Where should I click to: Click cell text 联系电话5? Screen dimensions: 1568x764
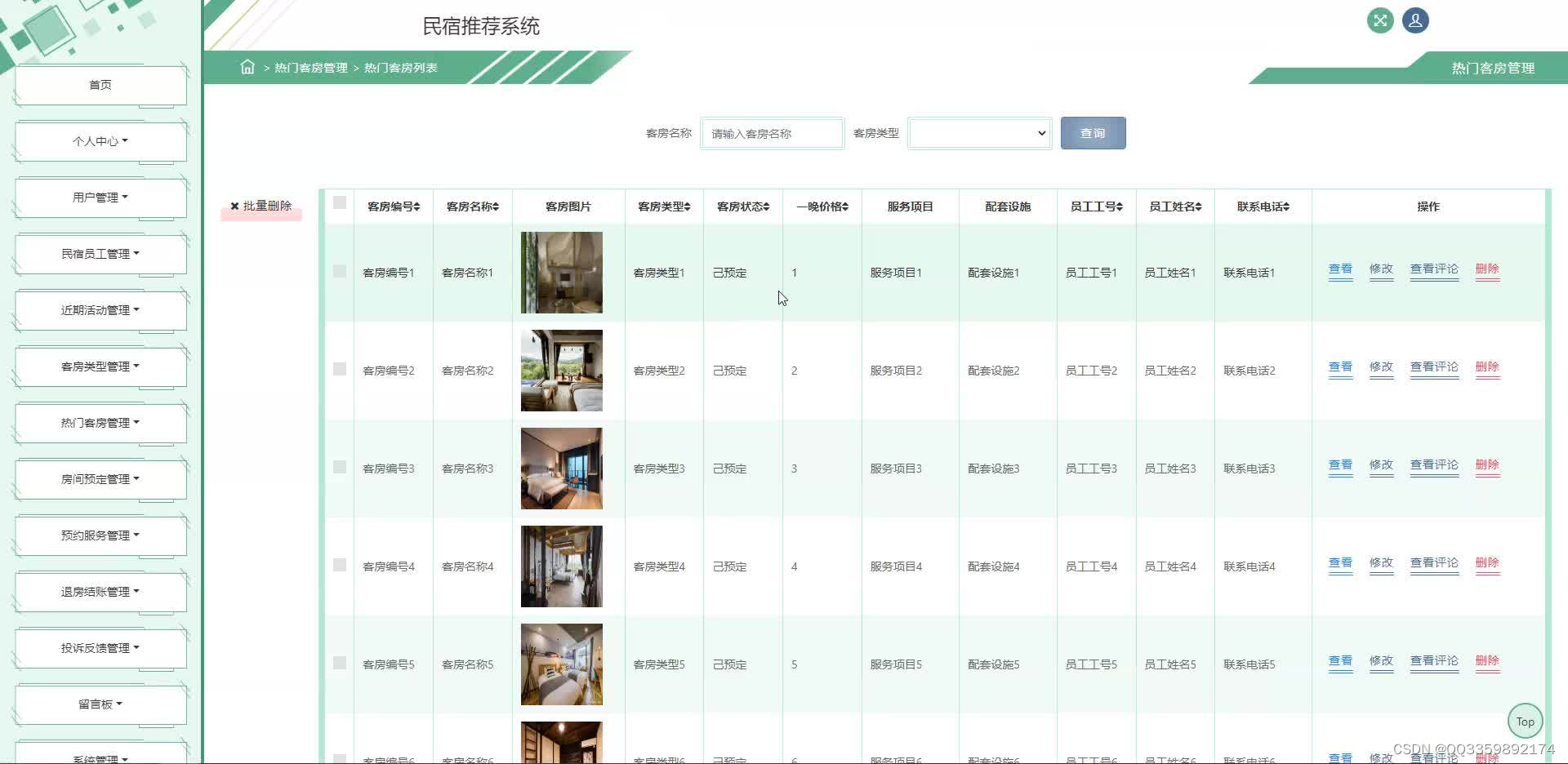1249,664
